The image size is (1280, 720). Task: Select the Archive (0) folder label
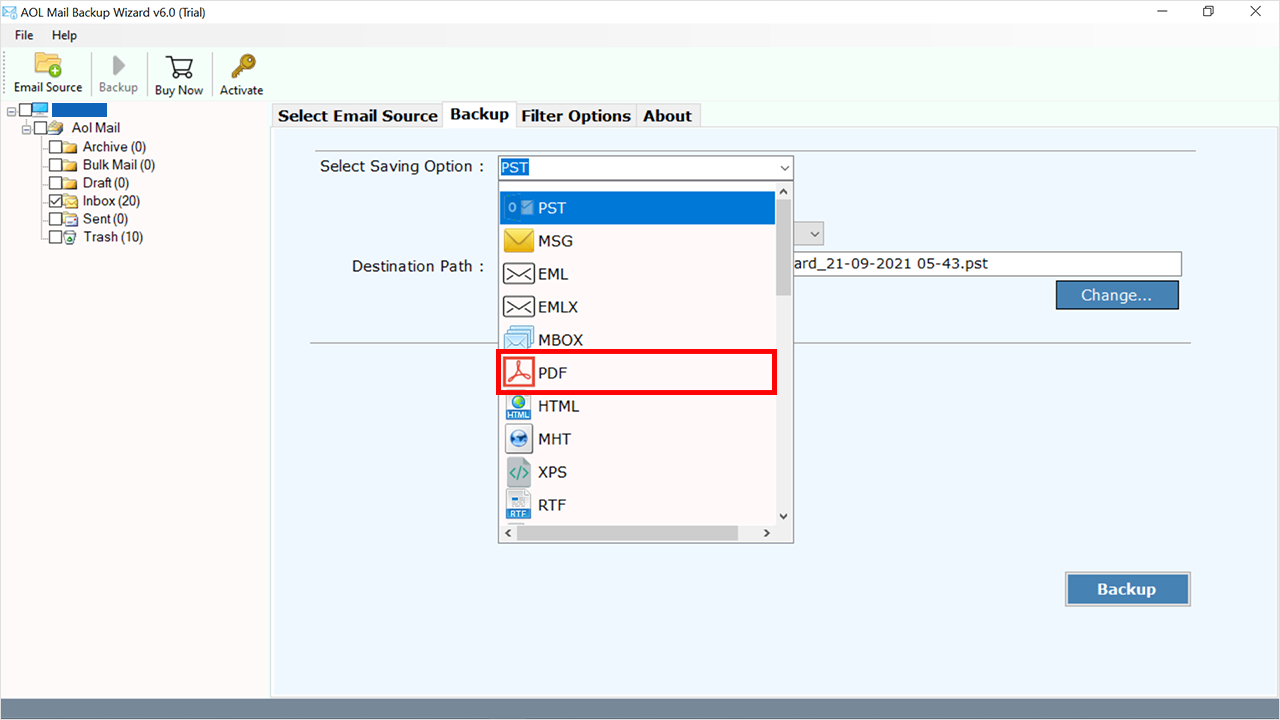pos(114,147)
